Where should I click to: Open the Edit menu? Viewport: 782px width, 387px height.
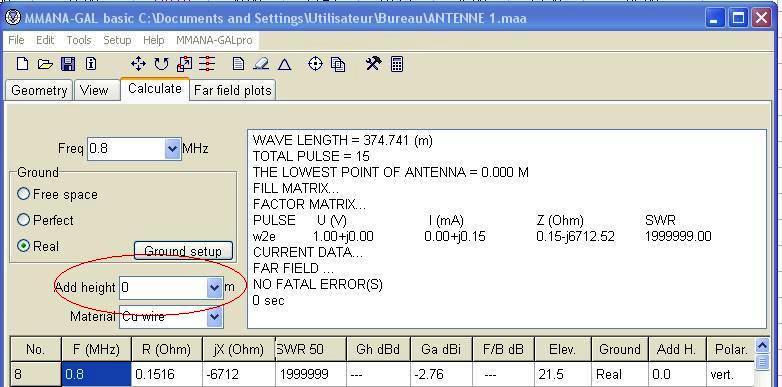coord(45,40)
